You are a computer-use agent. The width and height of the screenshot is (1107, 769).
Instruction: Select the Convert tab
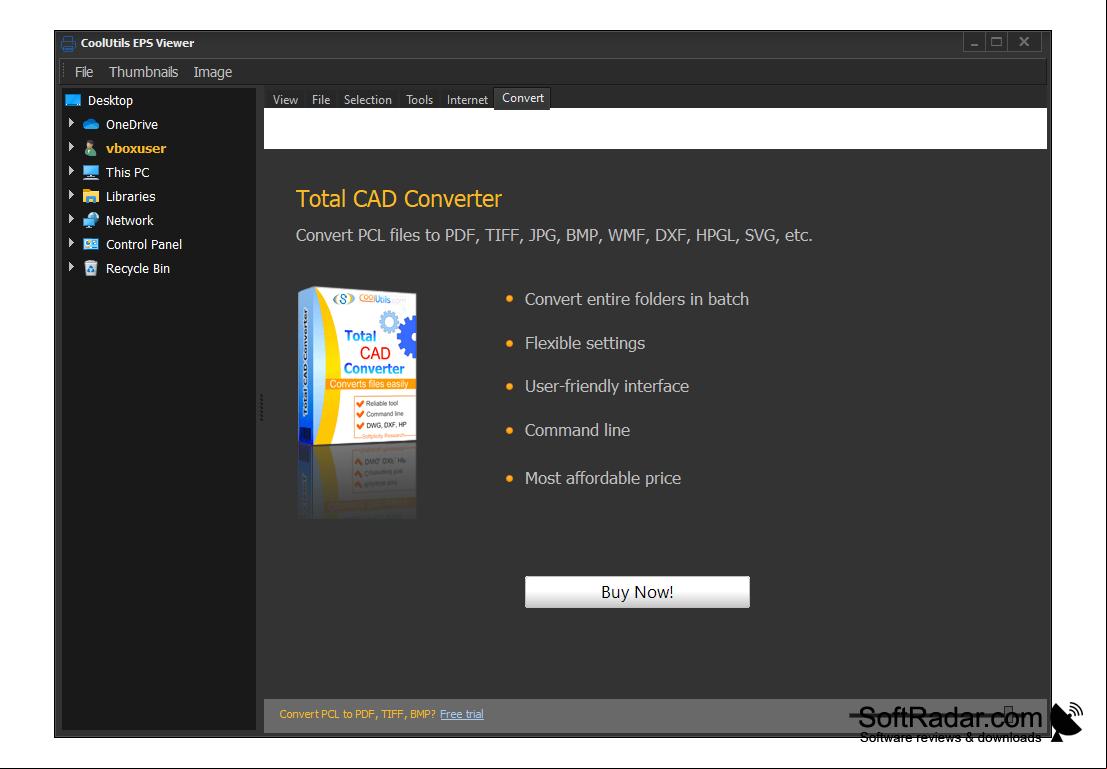click(522, 98)
